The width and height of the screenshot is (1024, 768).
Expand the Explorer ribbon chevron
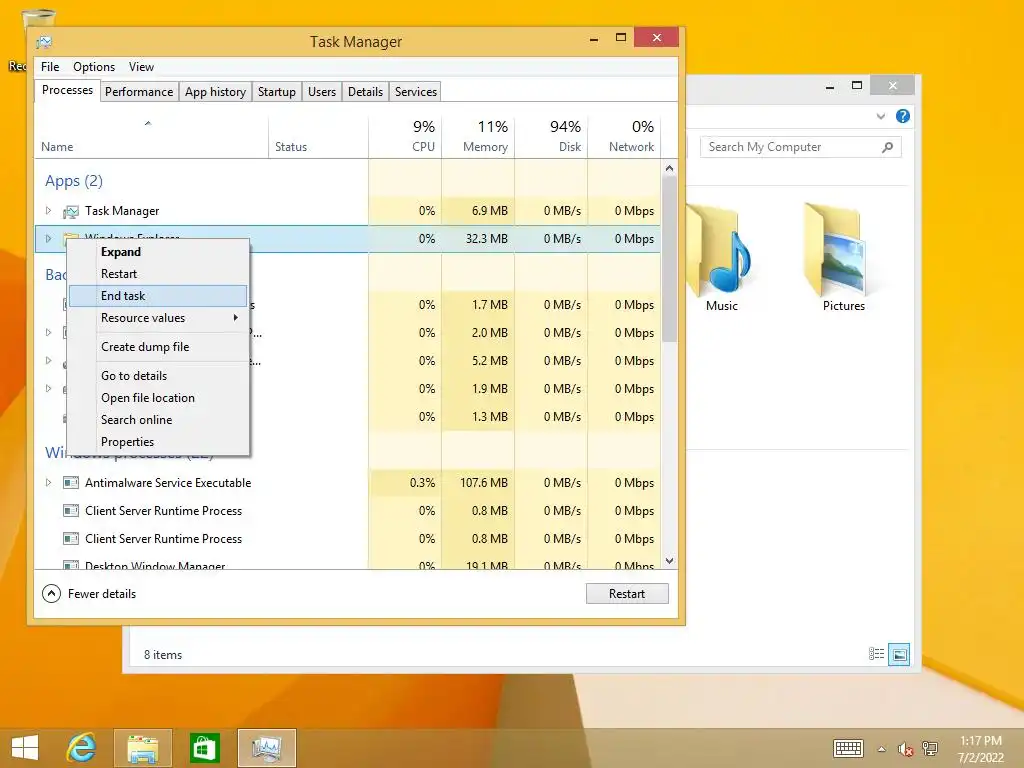(880, 116)
